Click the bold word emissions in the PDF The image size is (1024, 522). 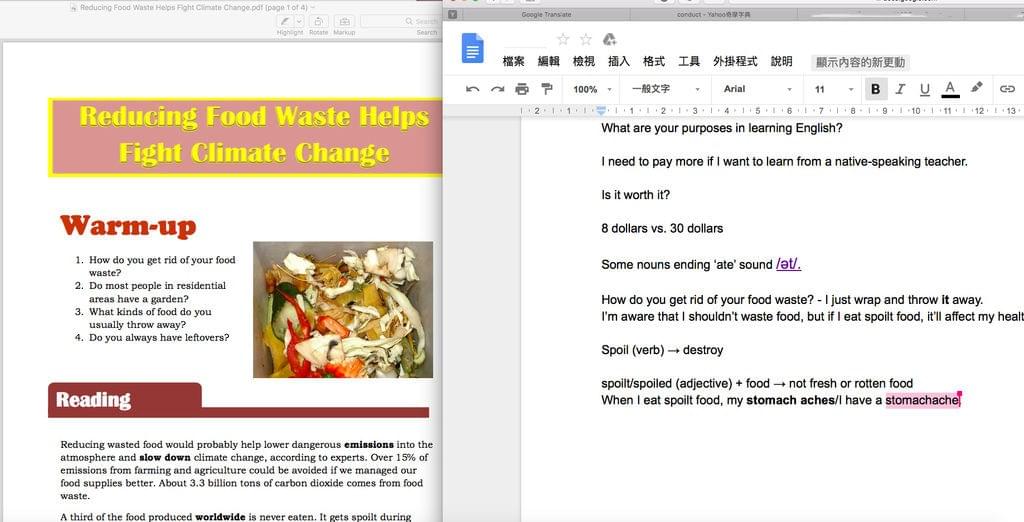click(x=368, y=444)
